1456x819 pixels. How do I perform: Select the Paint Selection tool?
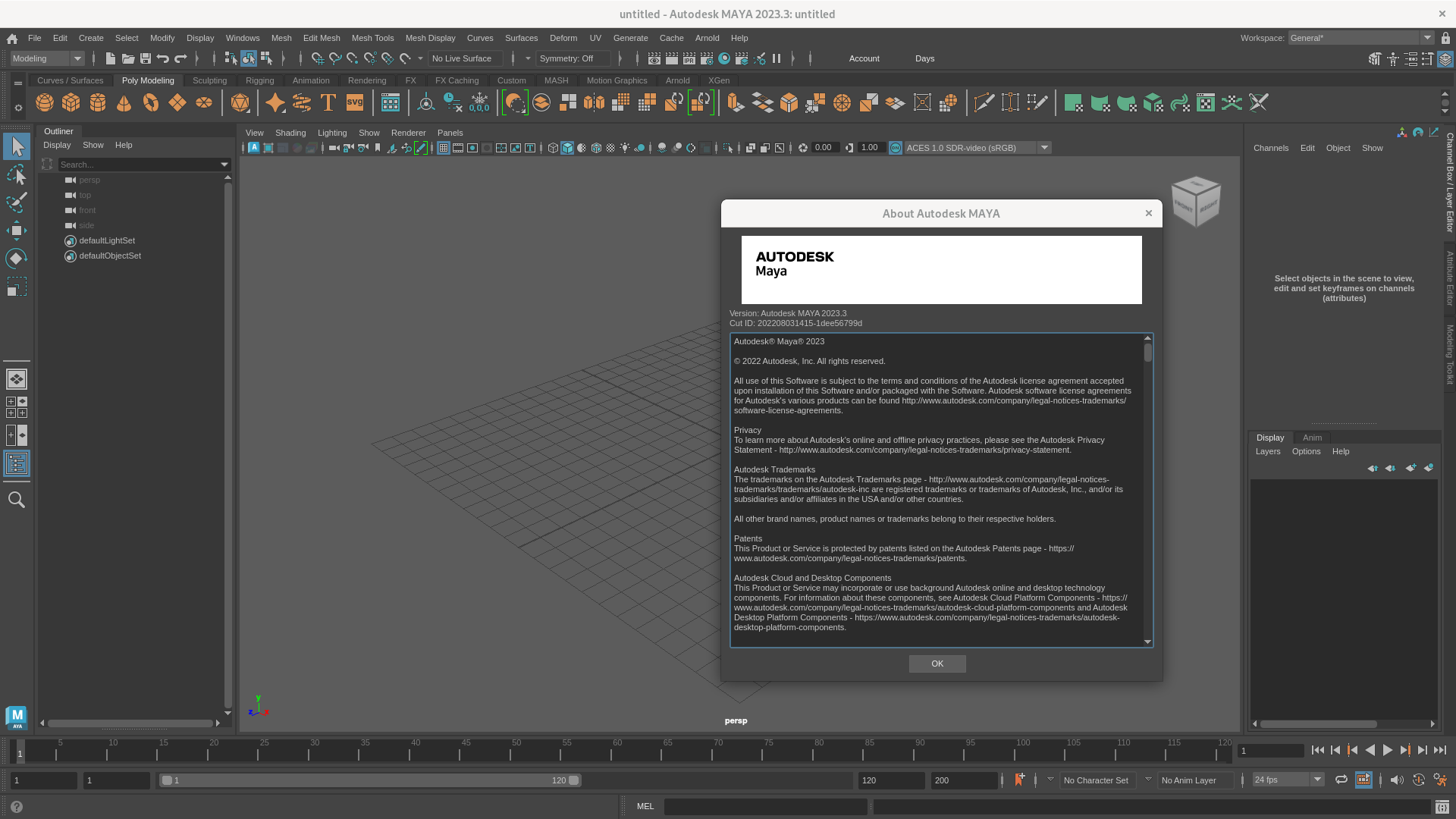(x=17, y=202)
